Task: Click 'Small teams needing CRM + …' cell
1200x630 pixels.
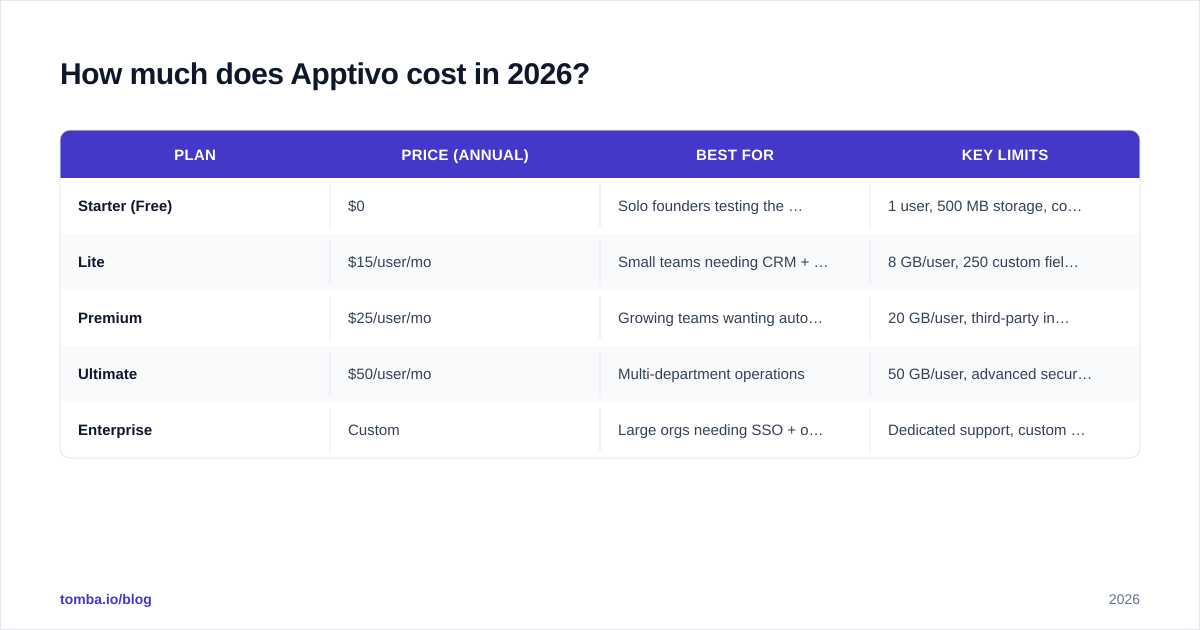Action: pos(735,262)
